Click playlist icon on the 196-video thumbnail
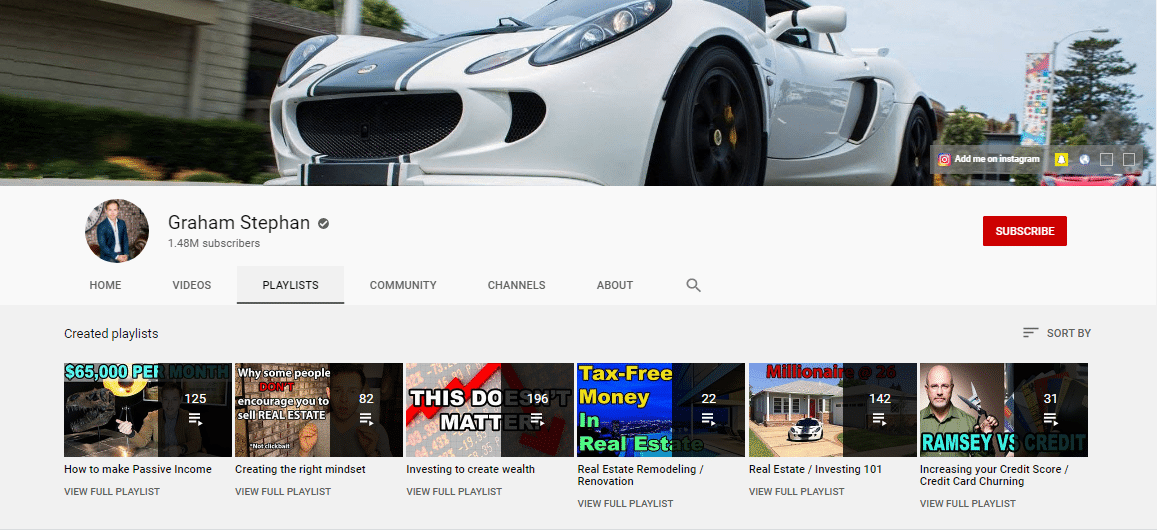This screenshot has width=1157, height=531. tap(537, 419)
